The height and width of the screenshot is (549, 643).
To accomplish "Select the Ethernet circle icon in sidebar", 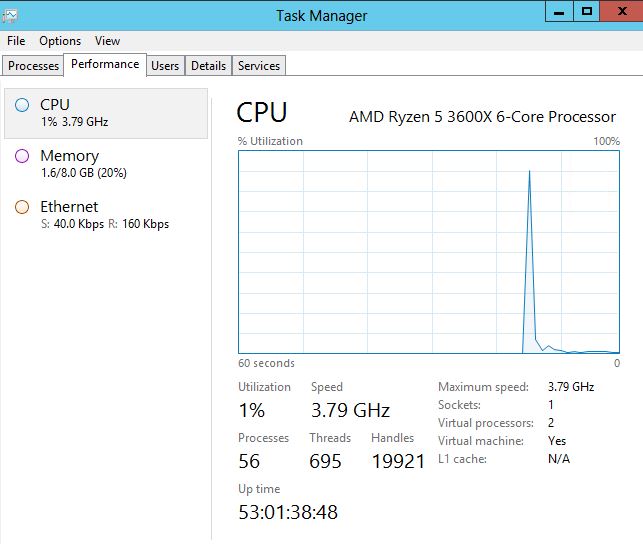I will pos(22,207).
